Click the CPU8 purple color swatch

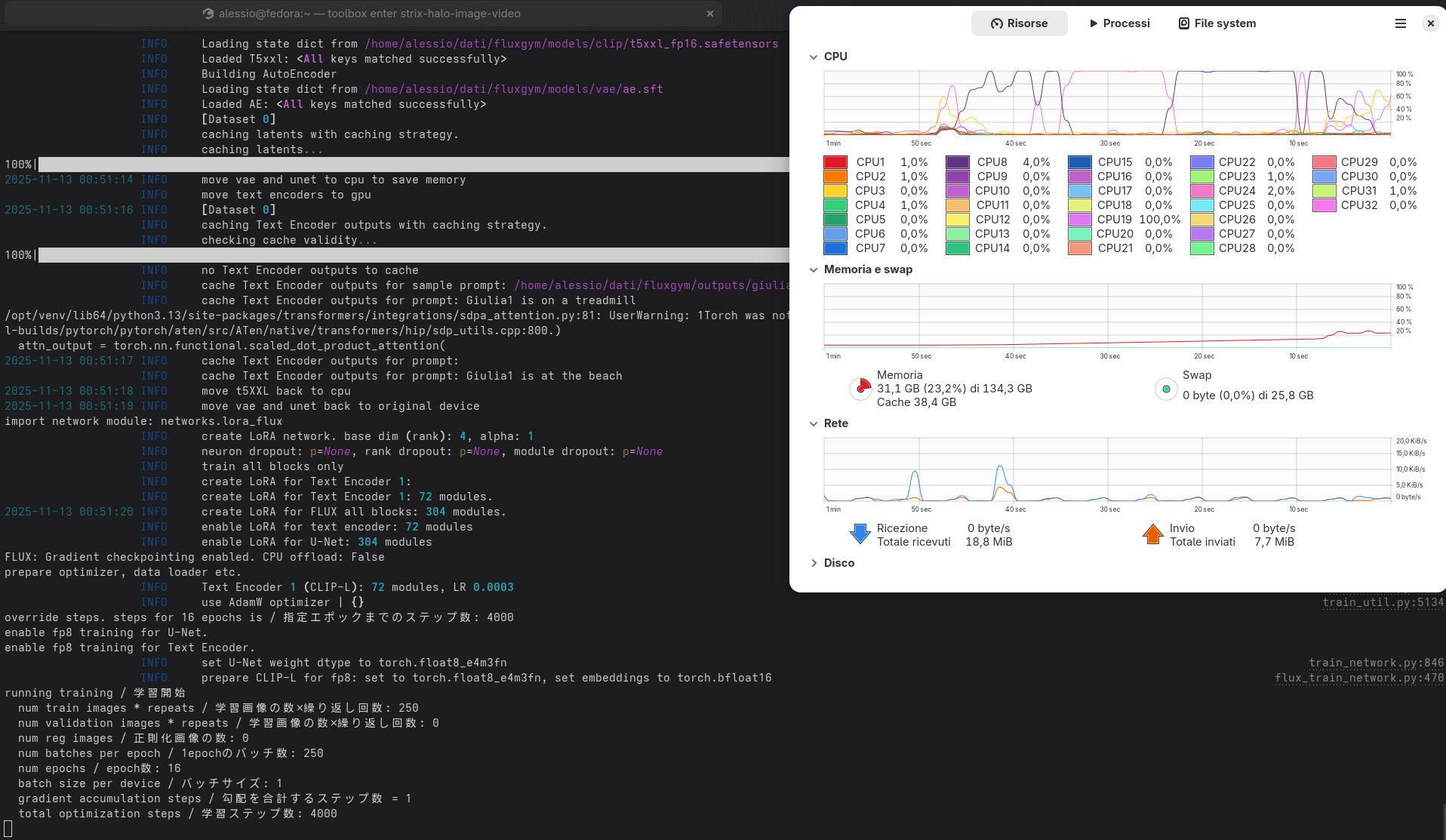(958, 162)
